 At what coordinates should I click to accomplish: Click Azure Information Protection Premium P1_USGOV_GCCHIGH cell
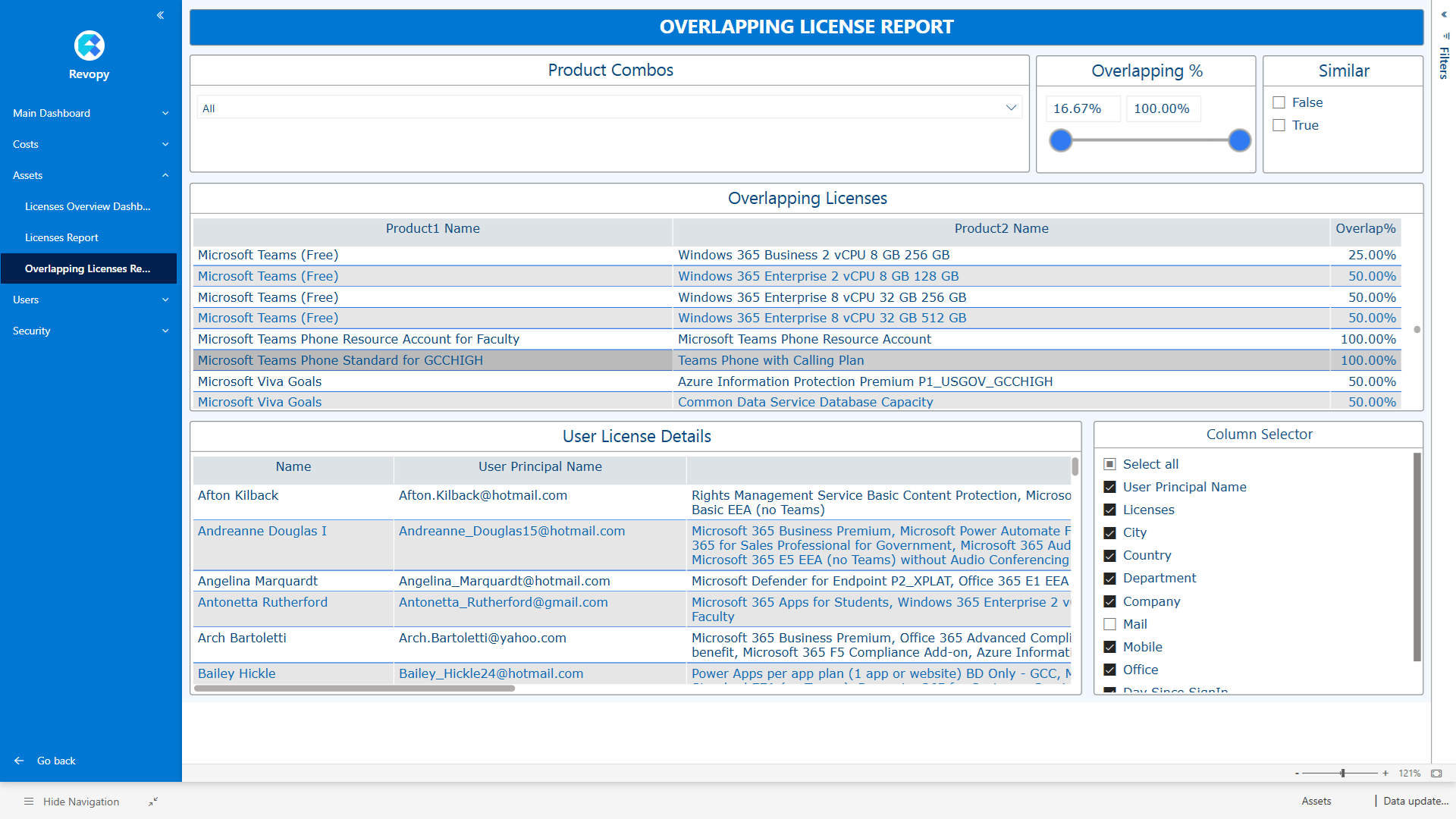click(x=1001, y=381)
